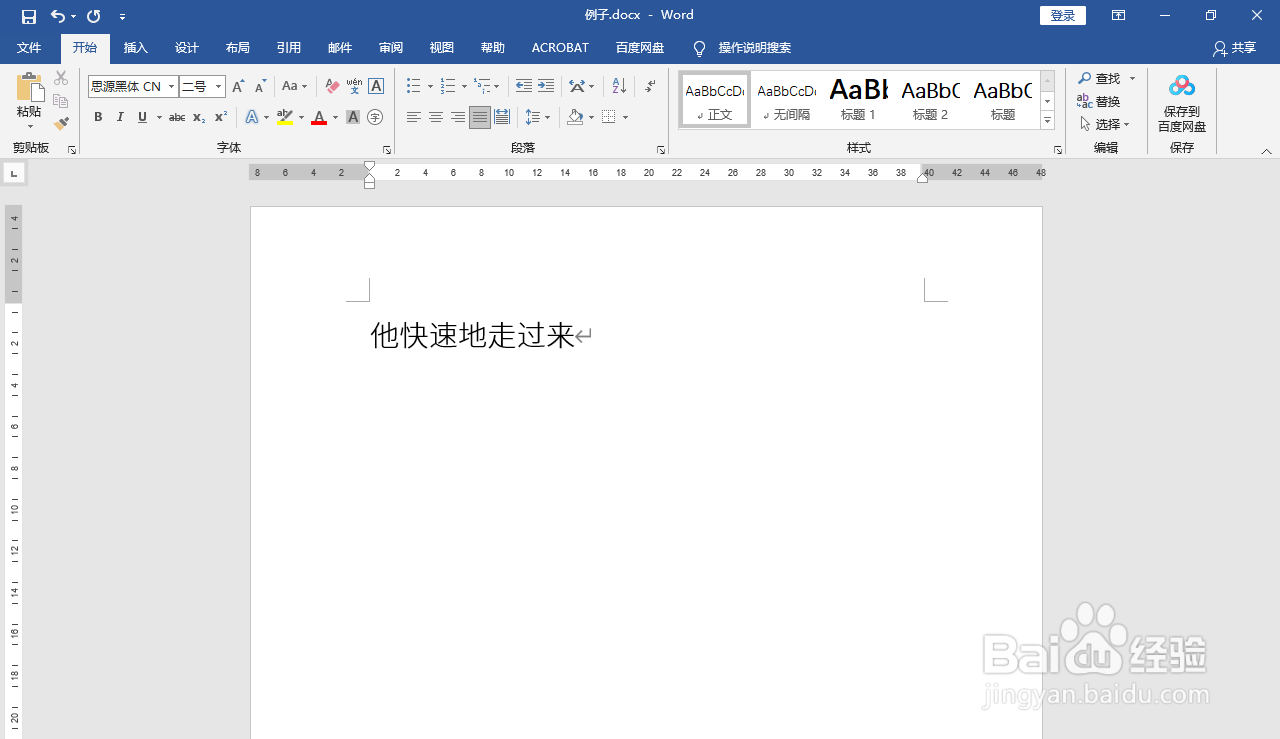Decrease font size with the smaller A
The width and height of the screenshot is (1280, 739).
260,87
